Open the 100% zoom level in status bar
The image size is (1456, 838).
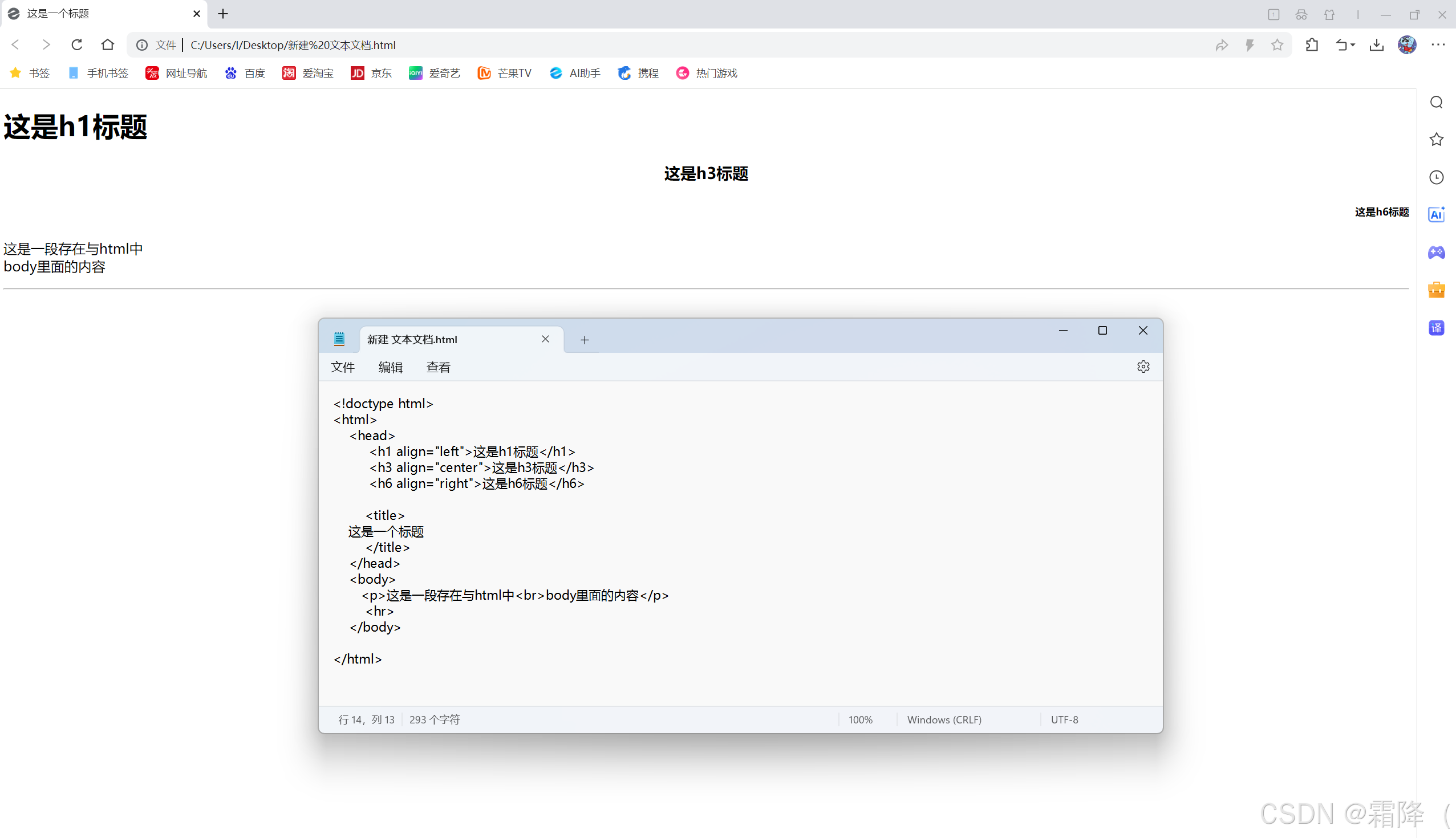(x=860, y=719)
